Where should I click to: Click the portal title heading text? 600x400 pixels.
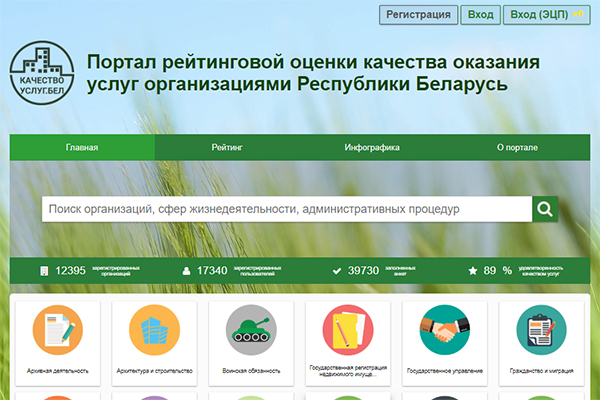click(313, 73)
